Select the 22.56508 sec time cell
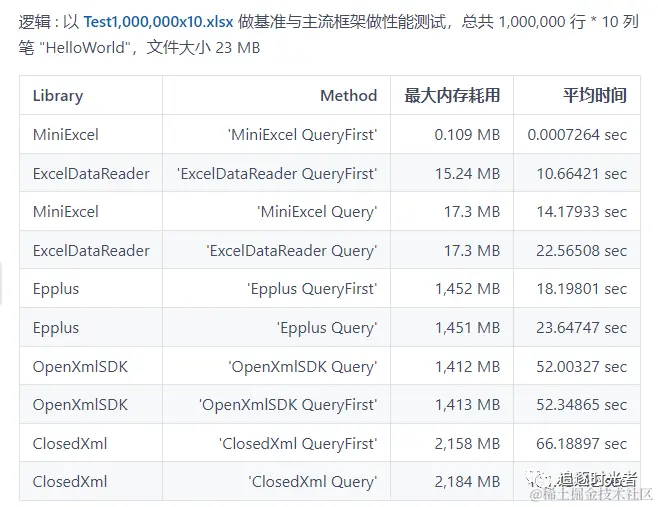This screenshot has width=658, height=507. point(577,250)
